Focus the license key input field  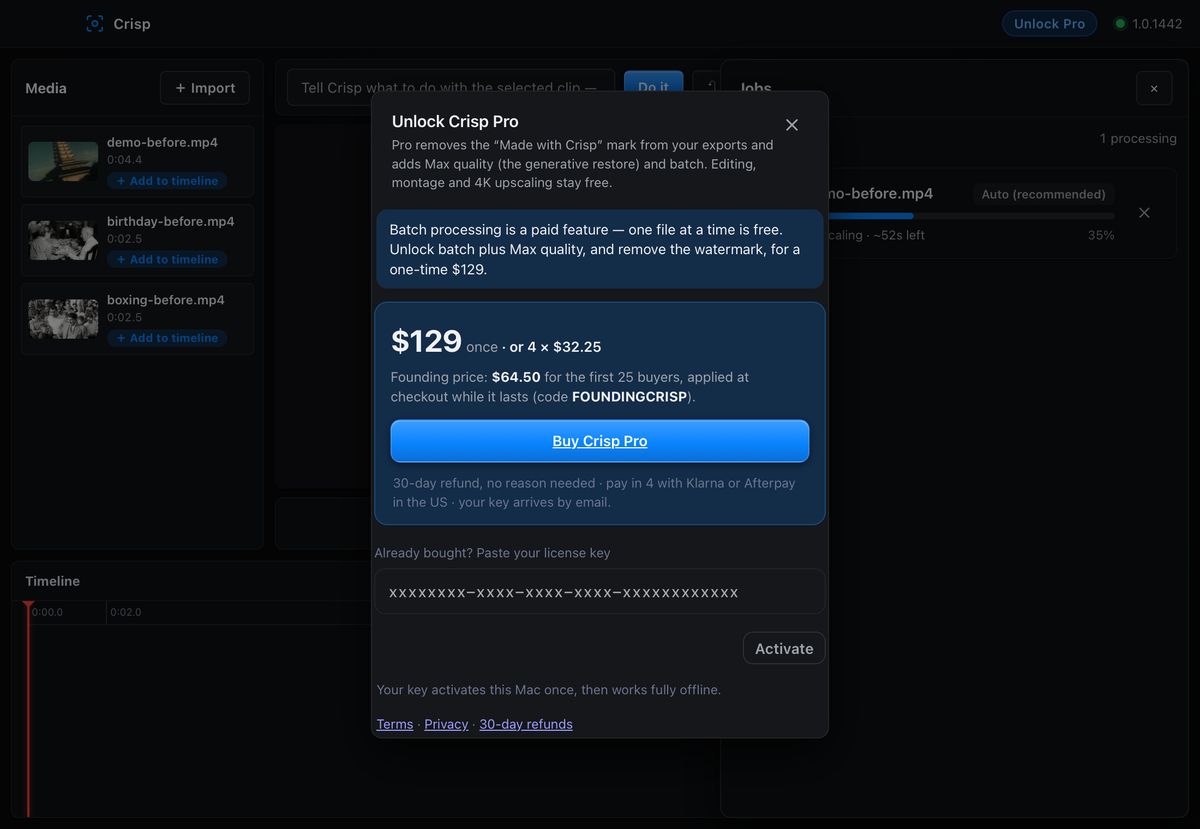(x=600, y=592)
